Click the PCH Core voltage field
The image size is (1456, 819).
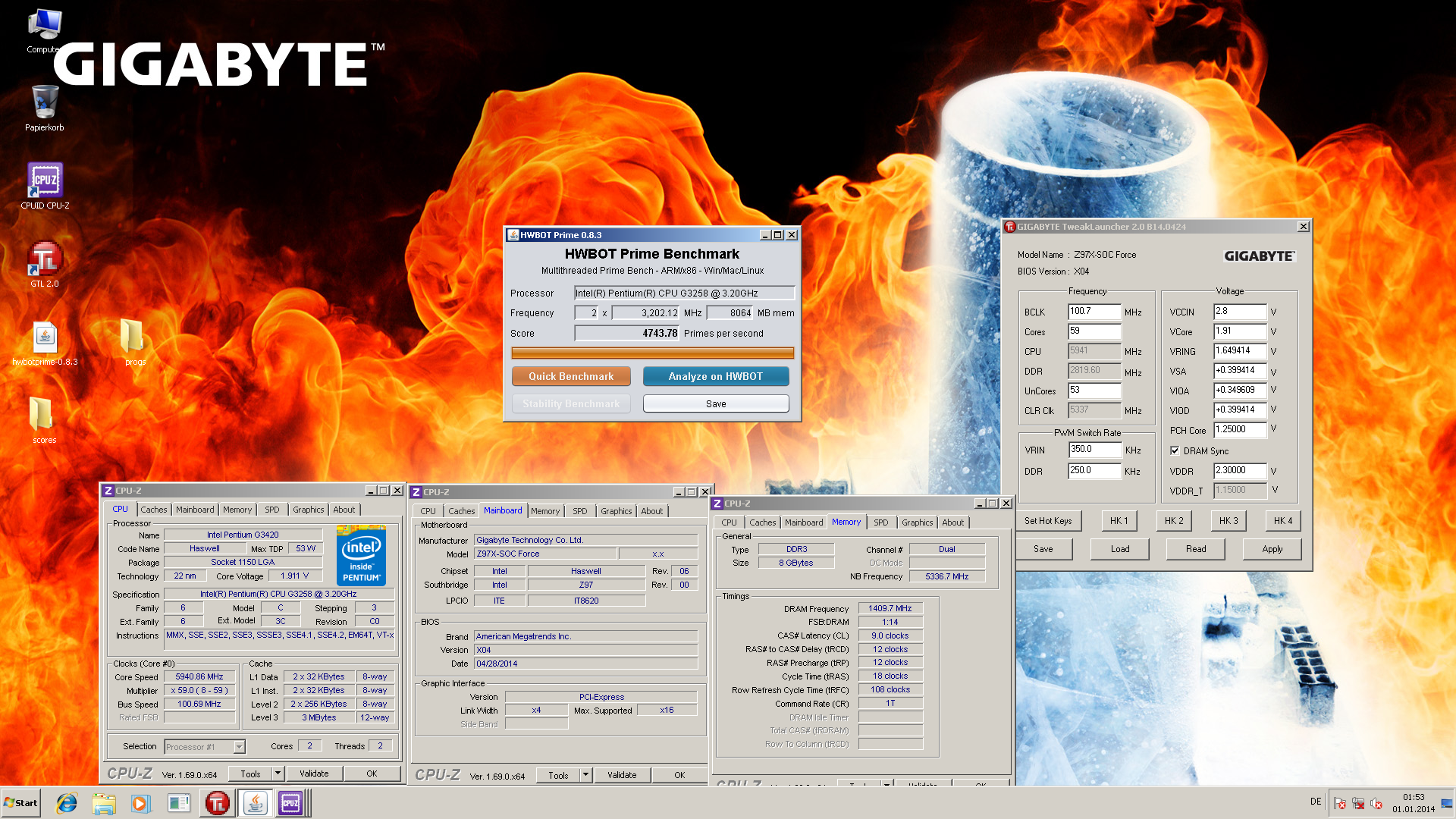1240,430
